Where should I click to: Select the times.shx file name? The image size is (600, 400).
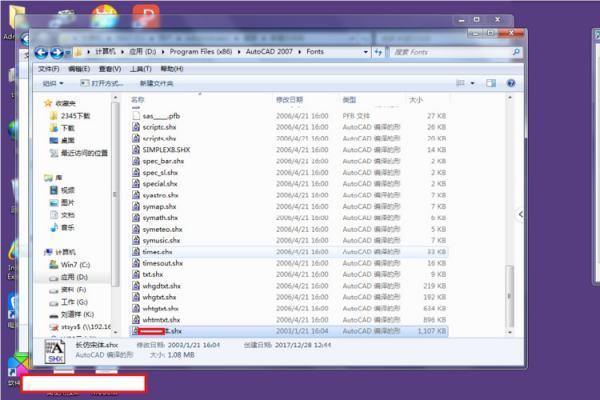pyautogui.click(x=157, y=252)
